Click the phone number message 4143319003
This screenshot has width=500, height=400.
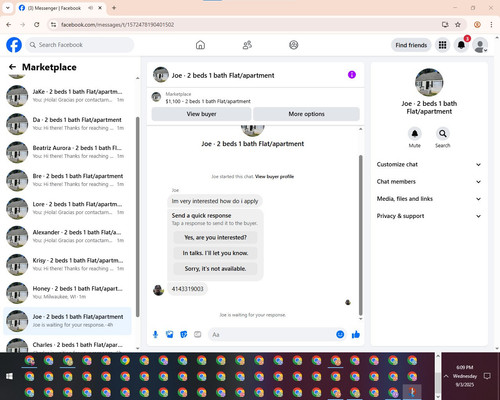[x=187, y=289]
